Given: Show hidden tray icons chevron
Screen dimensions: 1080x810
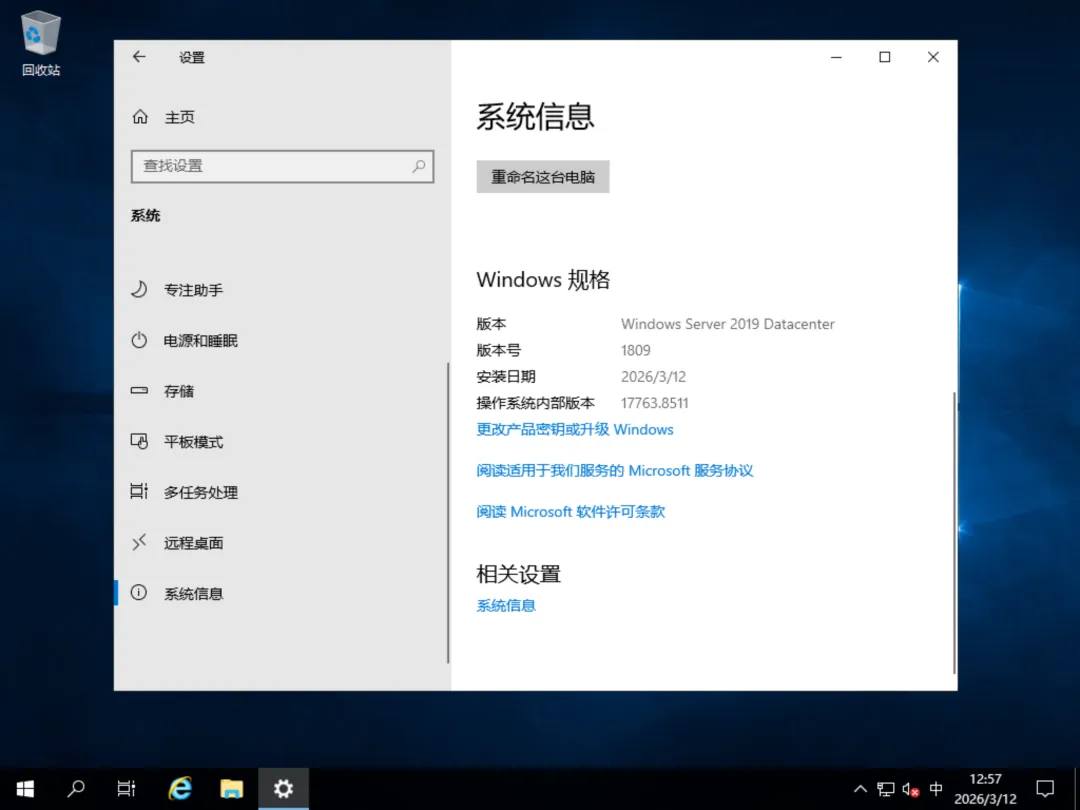Looking at the screenshot, I should [860, 789].
